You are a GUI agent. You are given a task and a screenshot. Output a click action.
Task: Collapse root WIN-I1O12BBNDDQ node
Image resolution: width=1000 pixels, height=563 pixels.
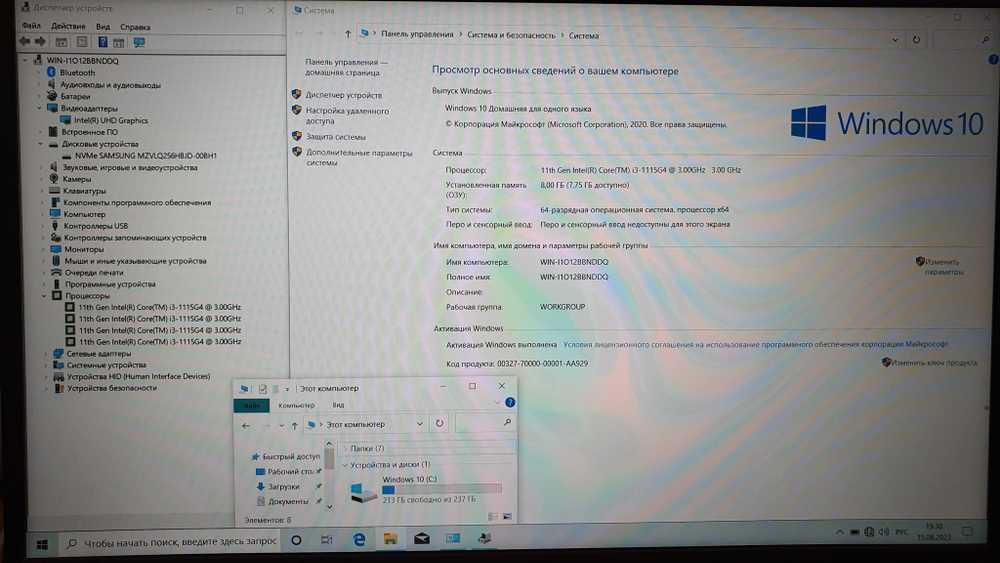[x=26, y=61]
